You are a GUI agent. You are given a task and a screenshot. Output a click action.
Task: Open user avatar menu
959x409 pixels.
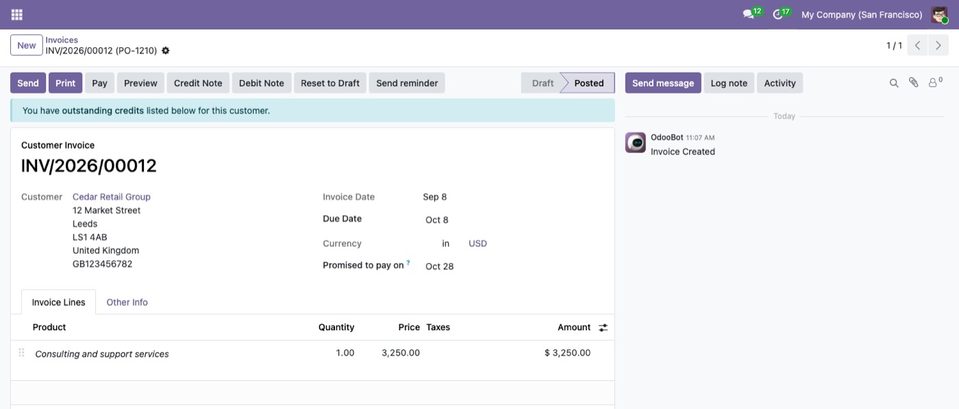tap(939, 14)
